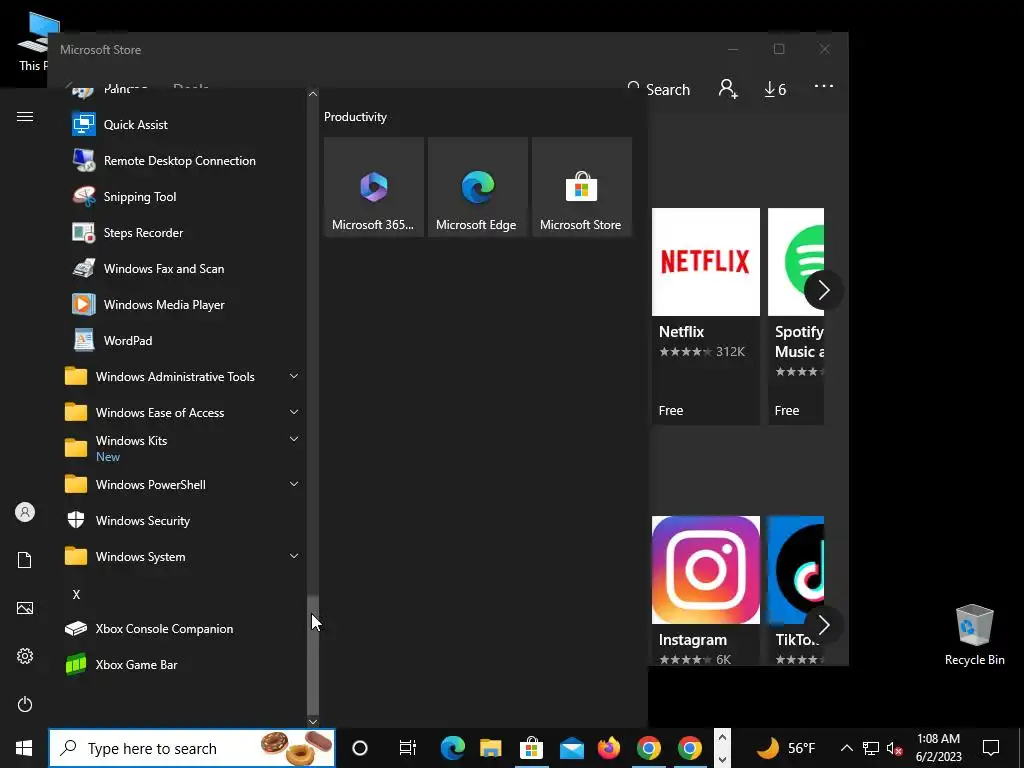The image size is (1024, 768).
Task: Open the Snipping Tool
Action: (x=183, y=197)
